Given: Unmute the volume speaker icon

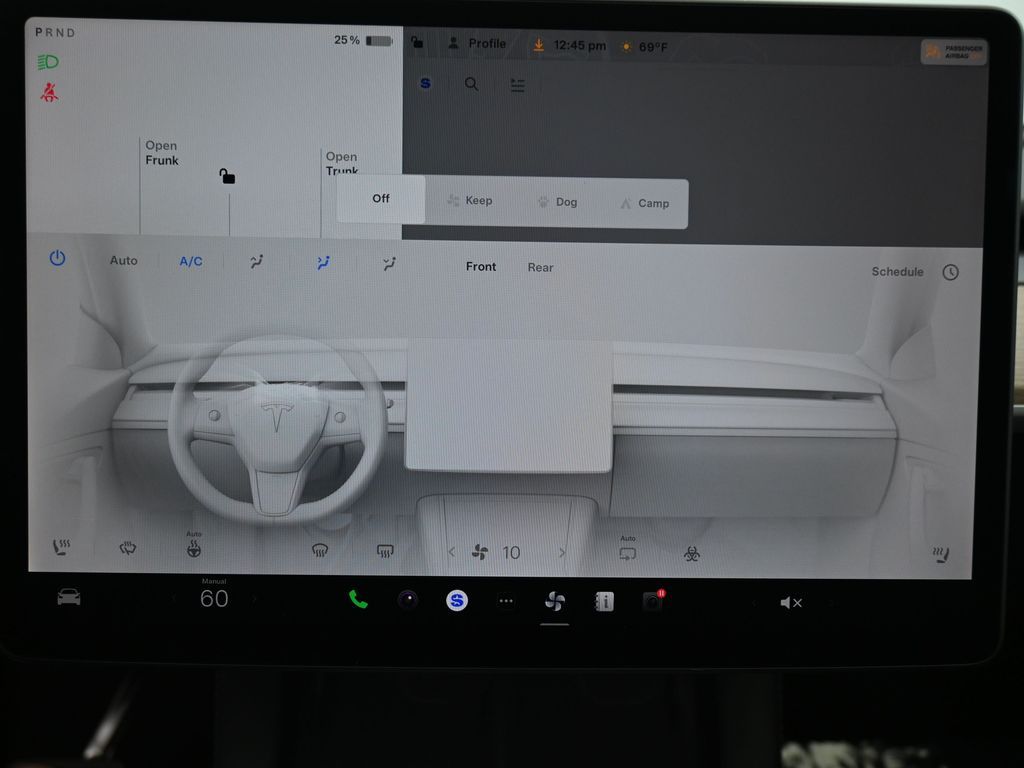Looking at the screenshot, I should 790,602.
